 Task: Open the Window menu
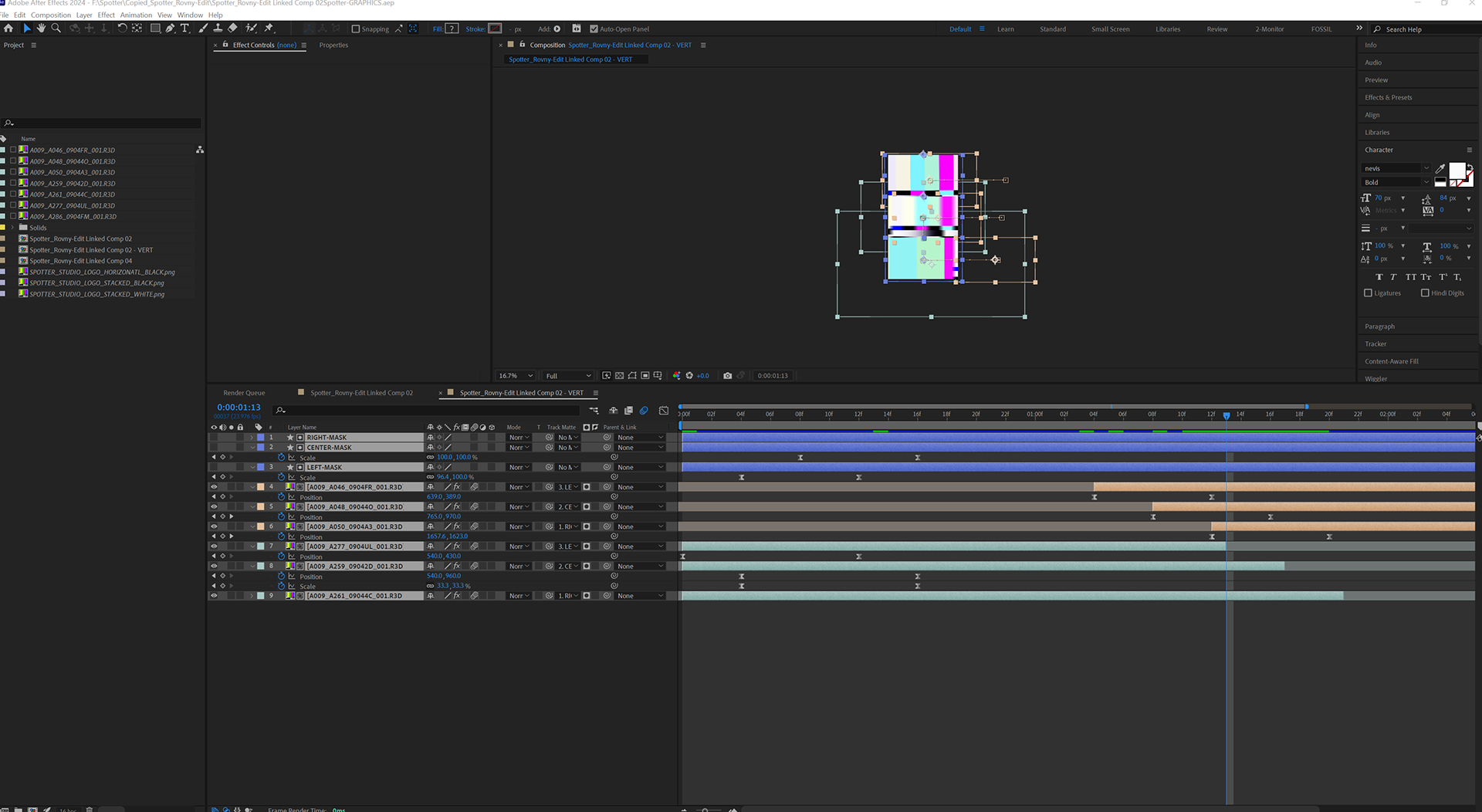coord(190,15)
